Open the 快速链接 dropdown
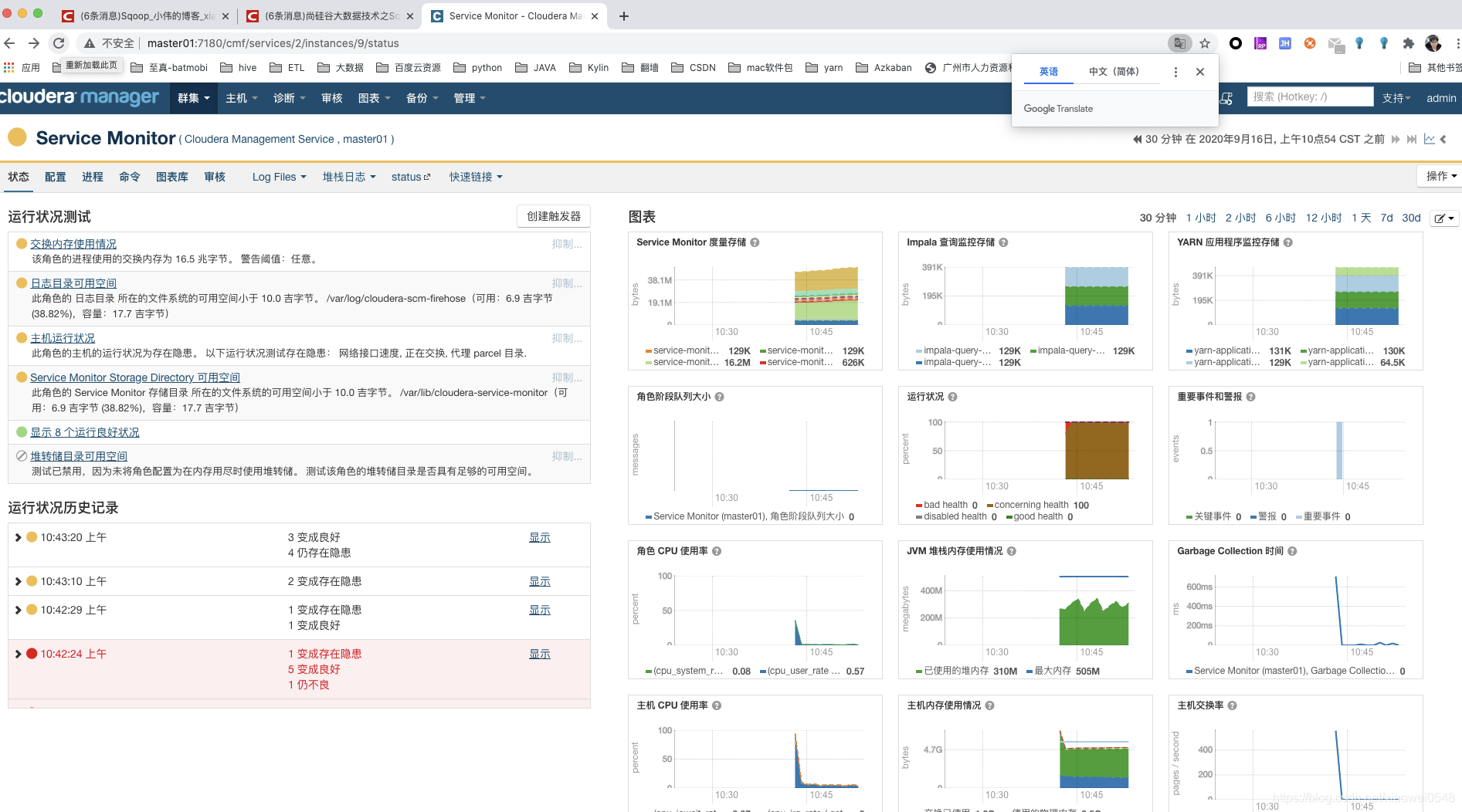The height and width of the screenshot is (812, 1462). pos(476,177)
